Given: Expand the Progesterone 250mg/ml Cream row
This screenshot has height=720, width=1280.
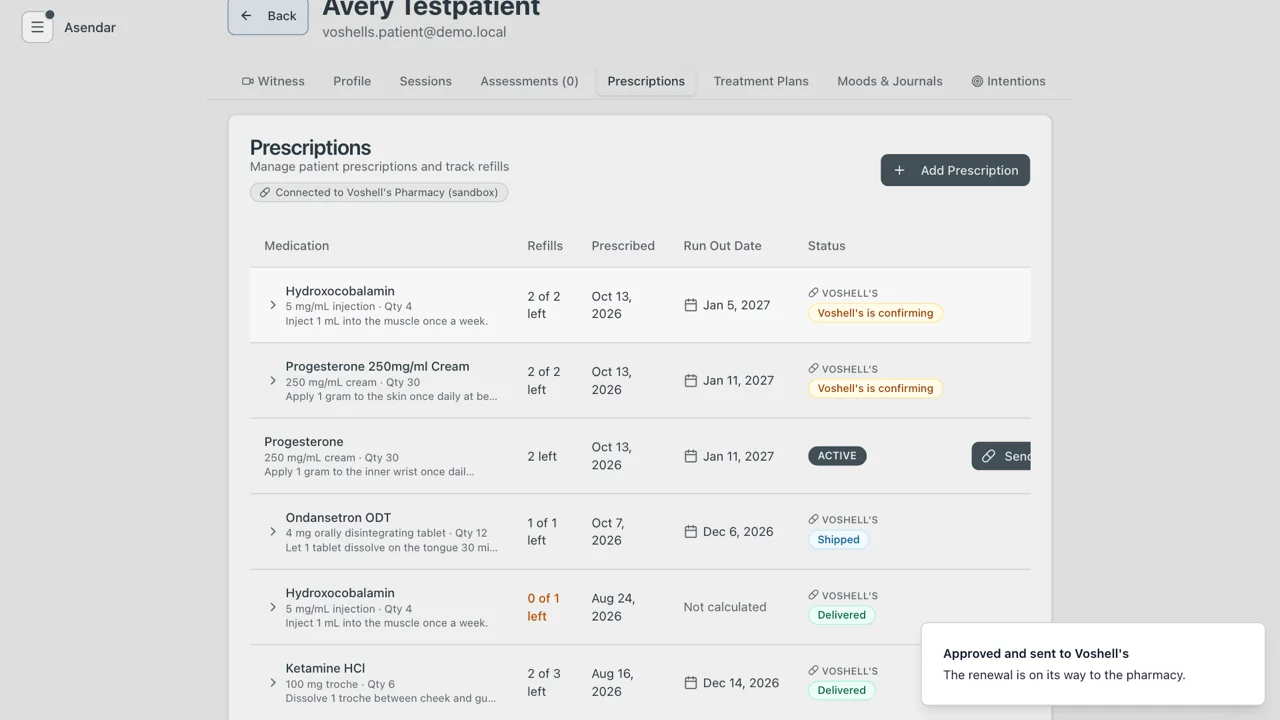Looking at the screenshot, I should pyautogui.click(x=273, y=381).
